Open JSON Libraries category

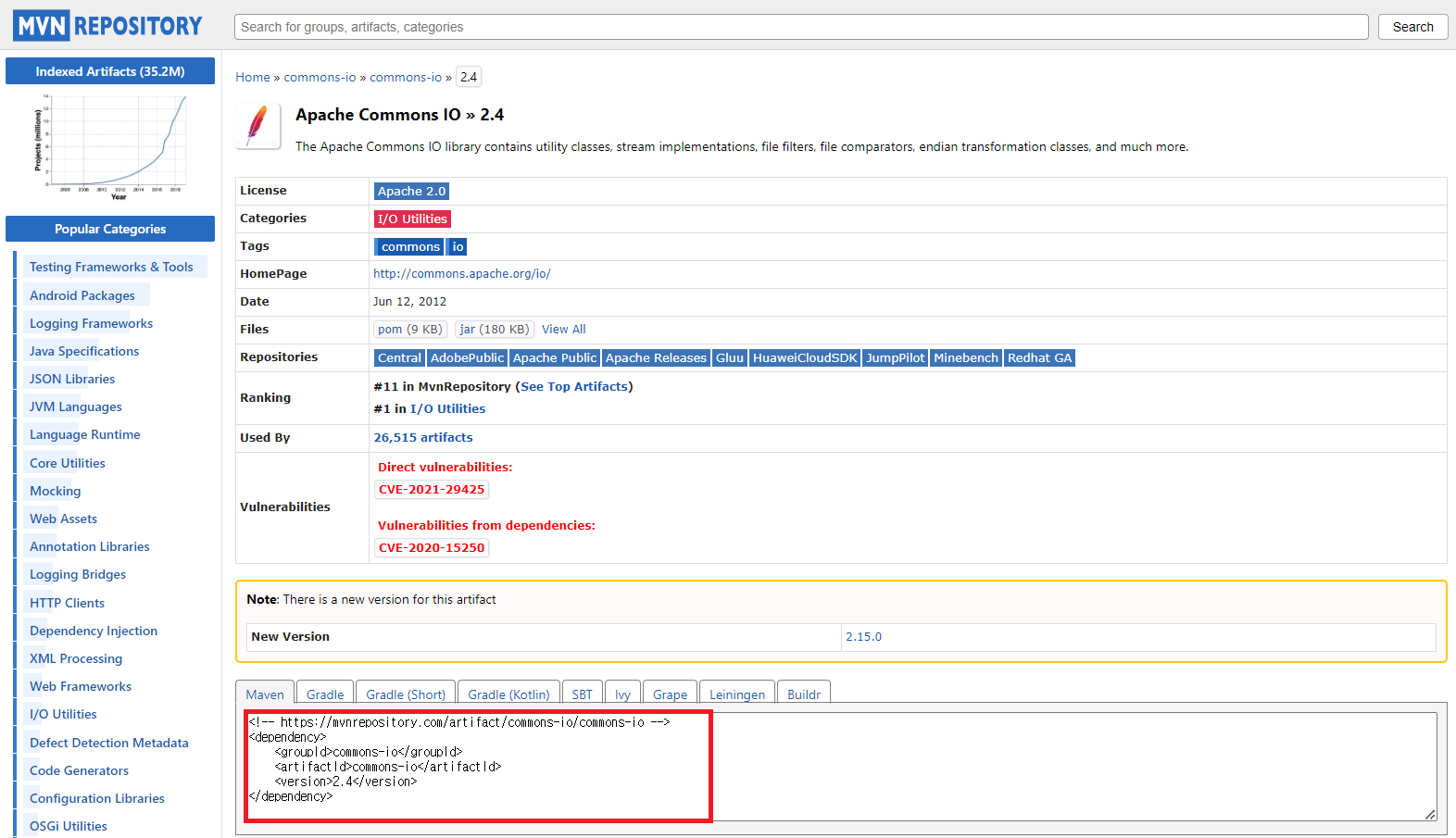pos(72,379)
